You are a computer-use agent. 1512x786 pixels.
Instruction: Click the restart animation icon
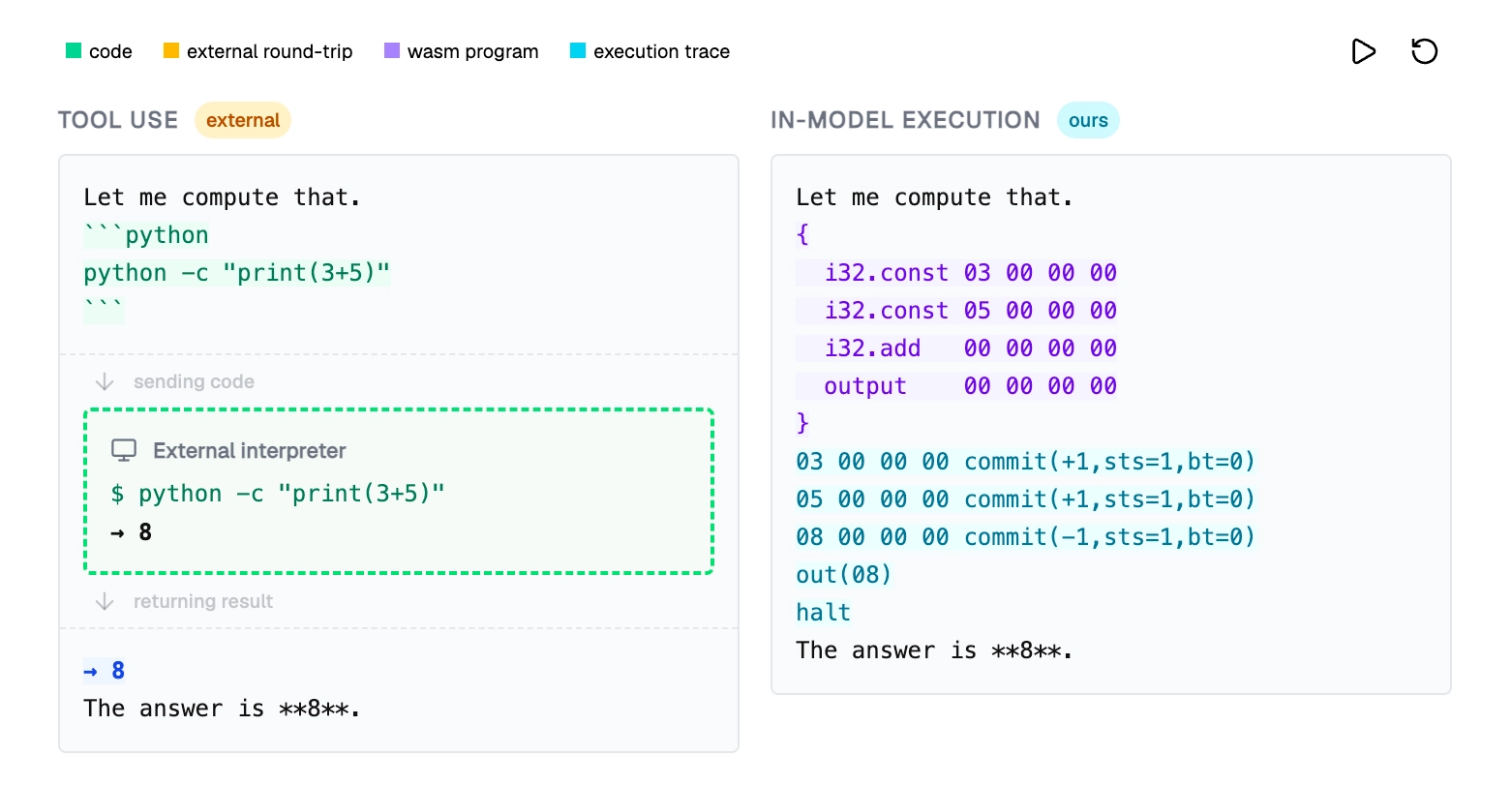click(x=1424, y=51)
